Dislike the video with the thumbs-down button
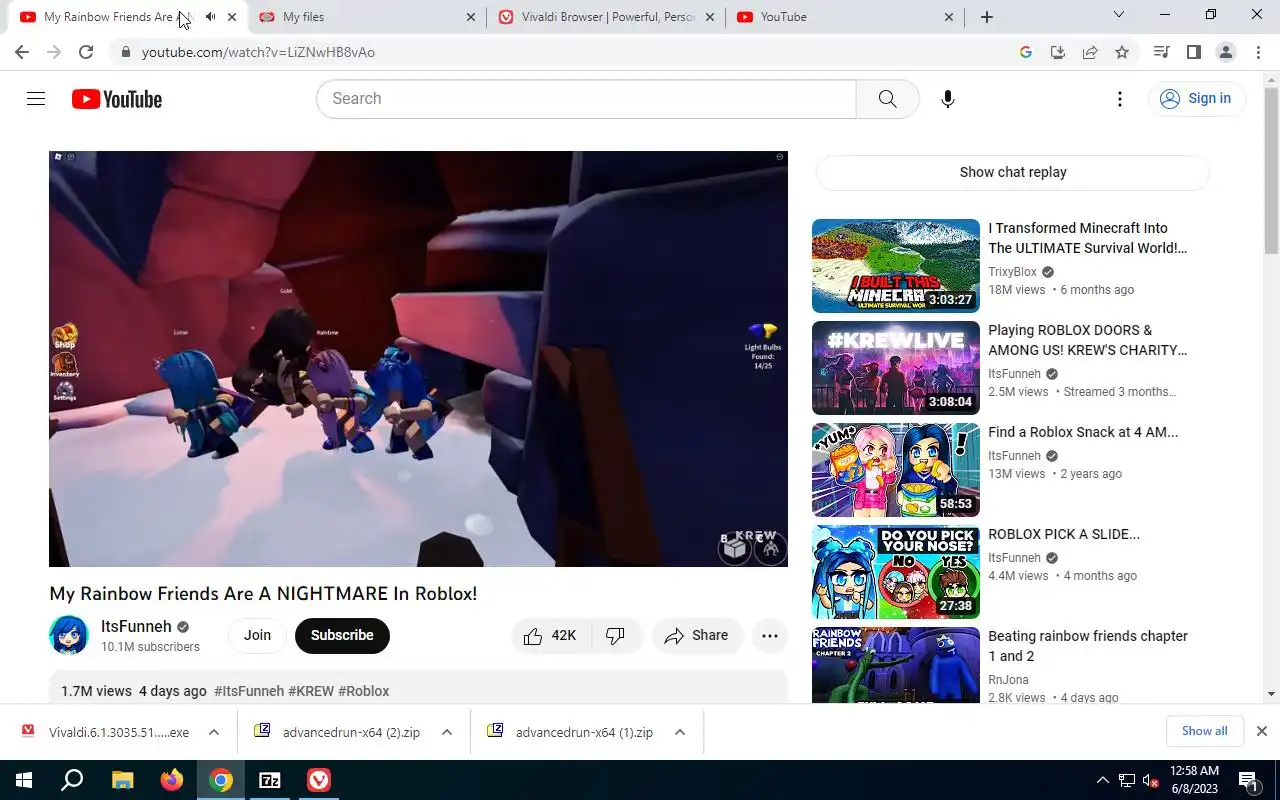The width and height of the screenshot is (1280, 800). pos(616,636)
